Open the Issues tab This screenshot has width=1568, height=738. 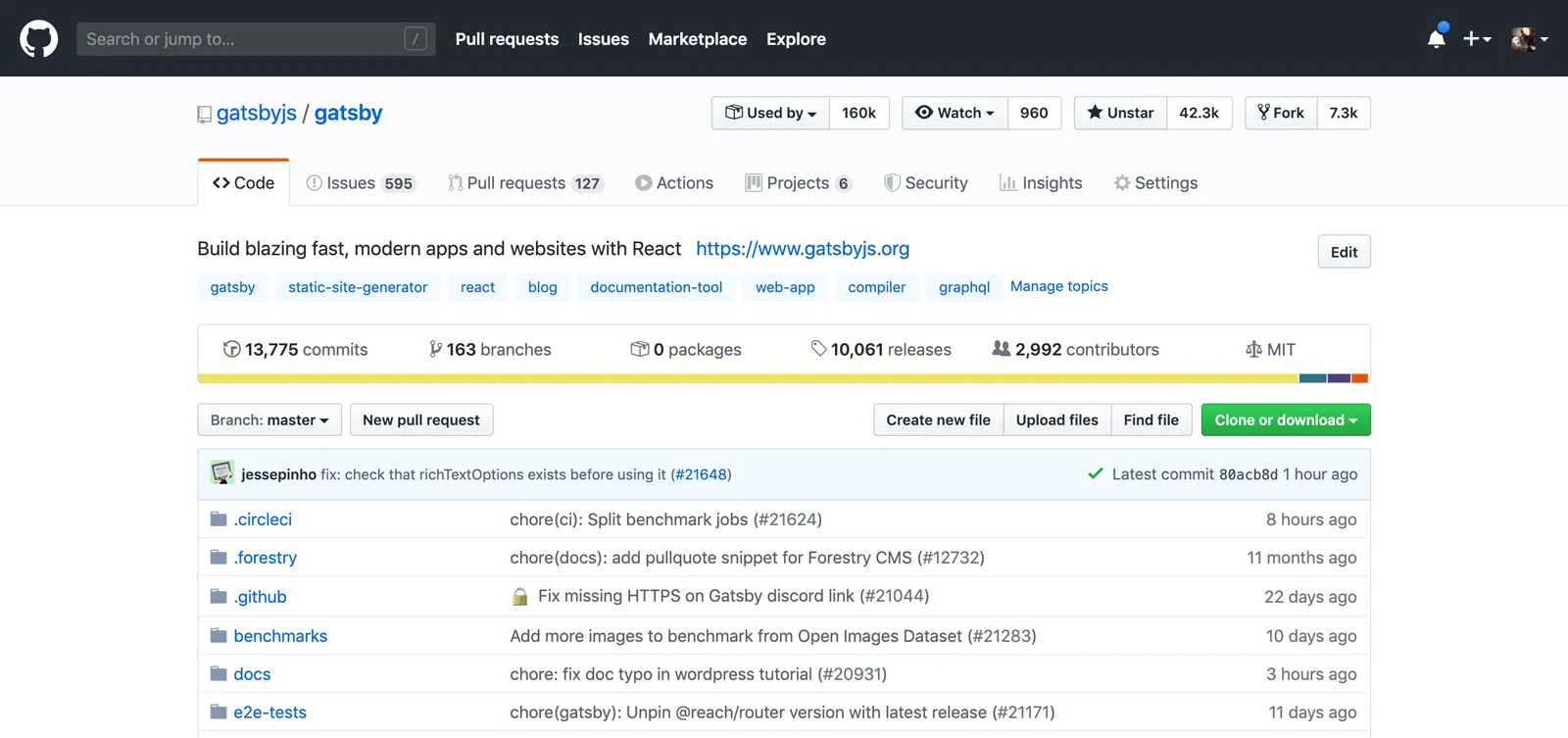click(x=361, y=183)
